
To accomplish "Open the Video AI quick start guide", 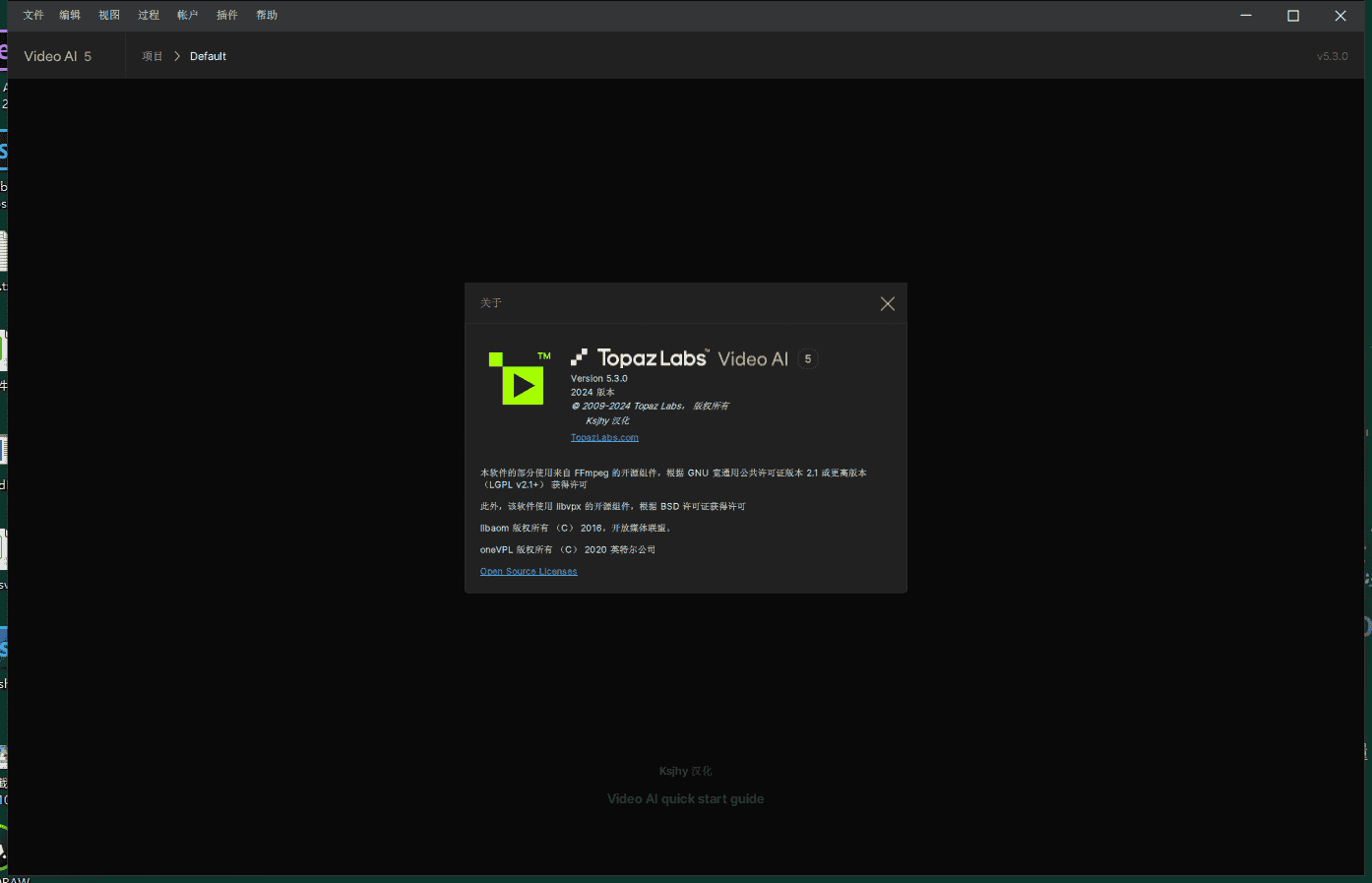I will (x=685, y=799).
